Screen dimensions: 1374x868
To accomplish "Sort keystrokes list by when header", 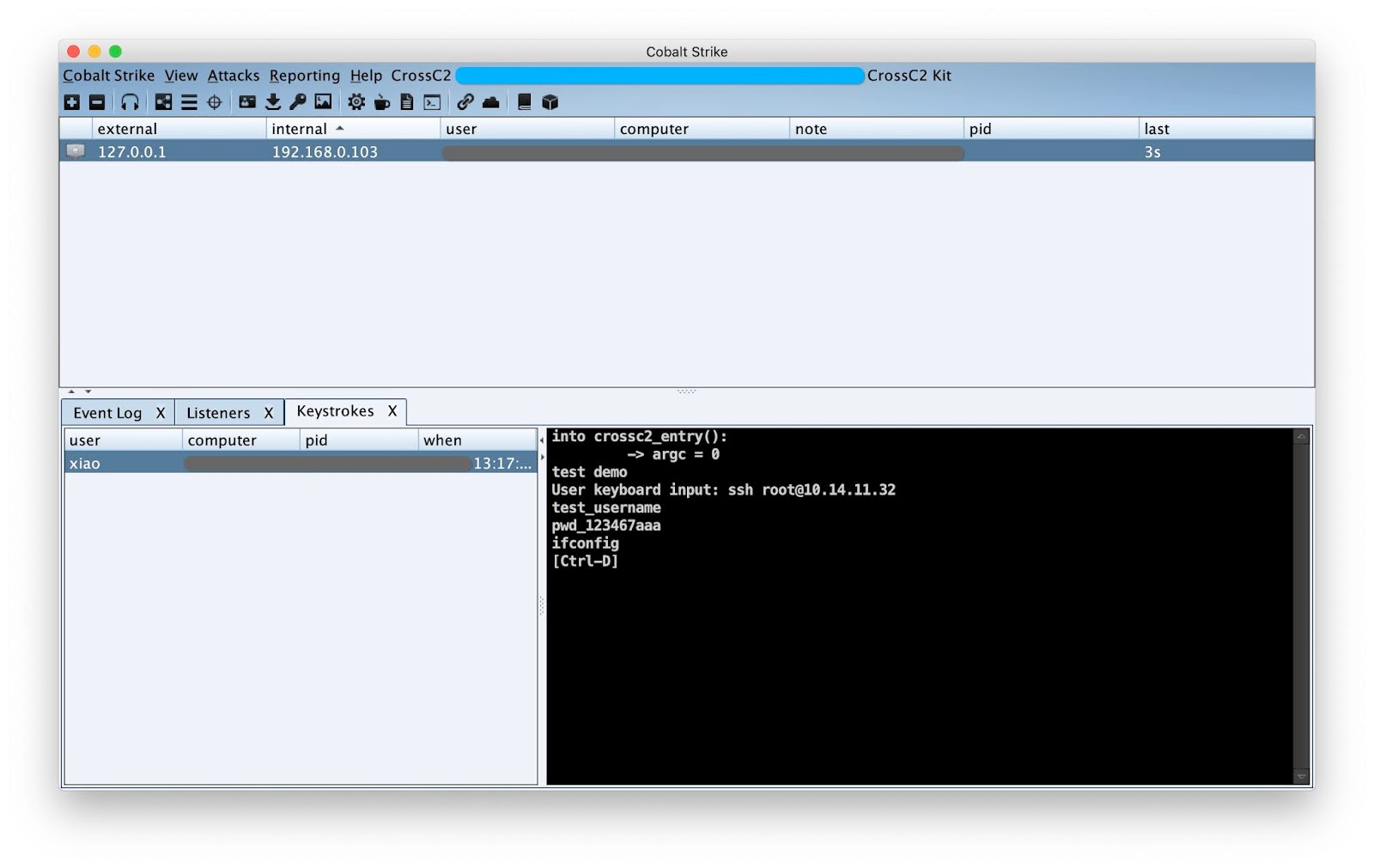I will click(x=477, y=440).
